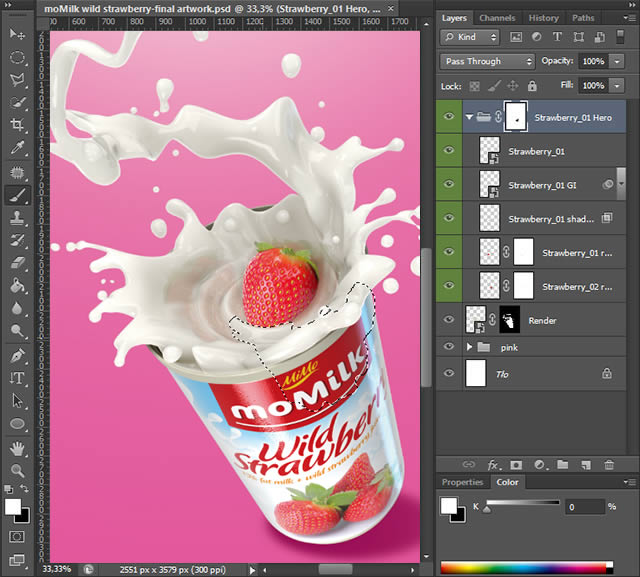640x577 pixels.
Task: Switch to the History tab
Action: coord(543,18)
